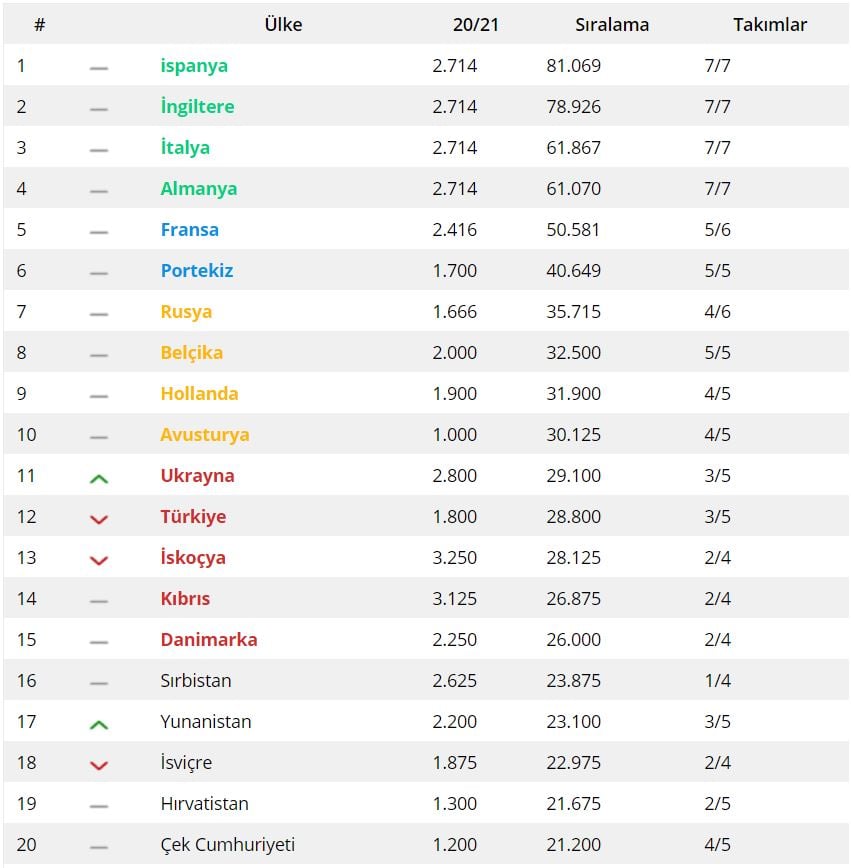Select the Sırbistan row name
The width and height of the screenshot is (851, 868).
(195, 680)
